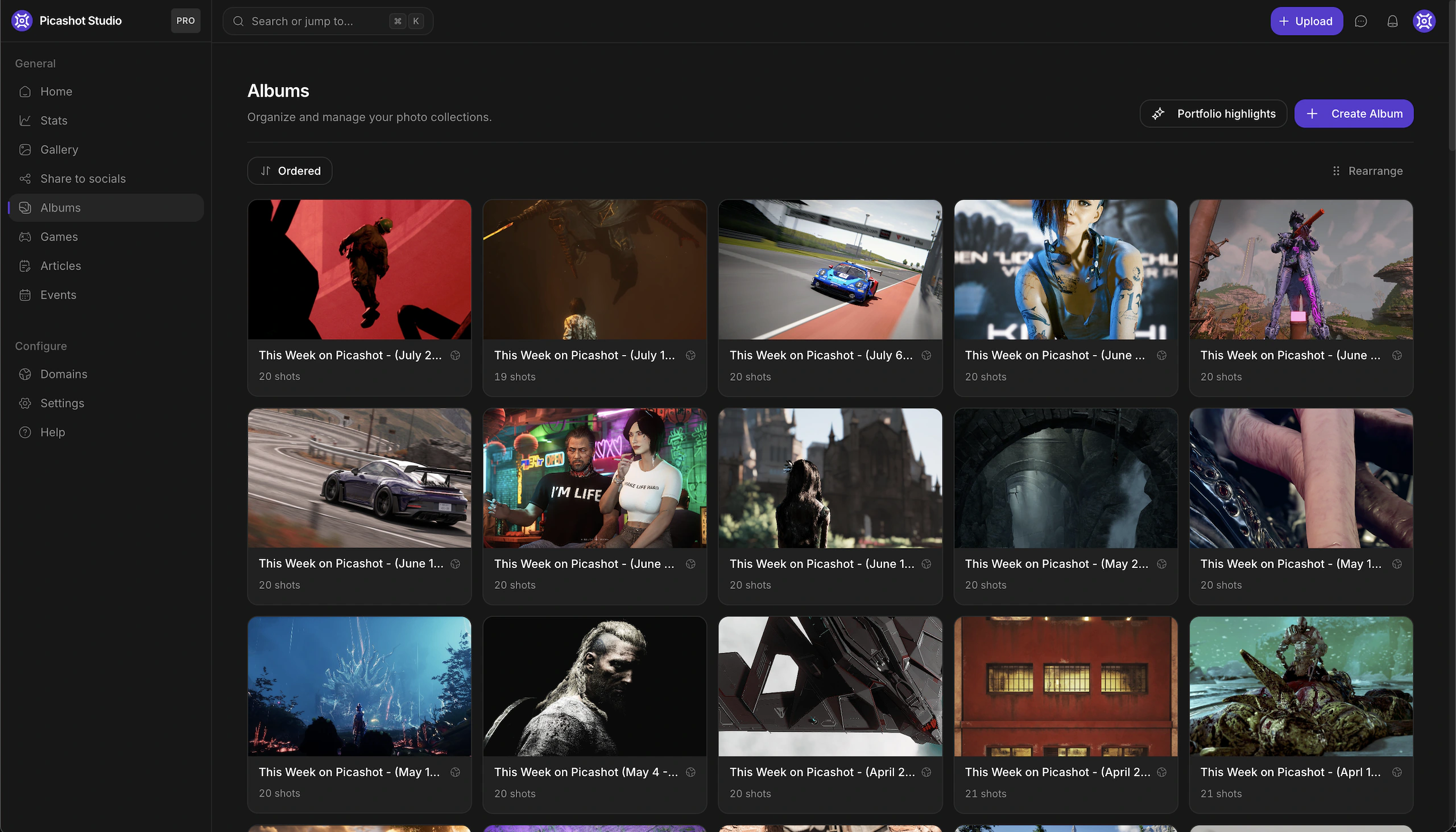Open Events in sidebar
This screenshot has height=832, width=1456.
point(106,295)
